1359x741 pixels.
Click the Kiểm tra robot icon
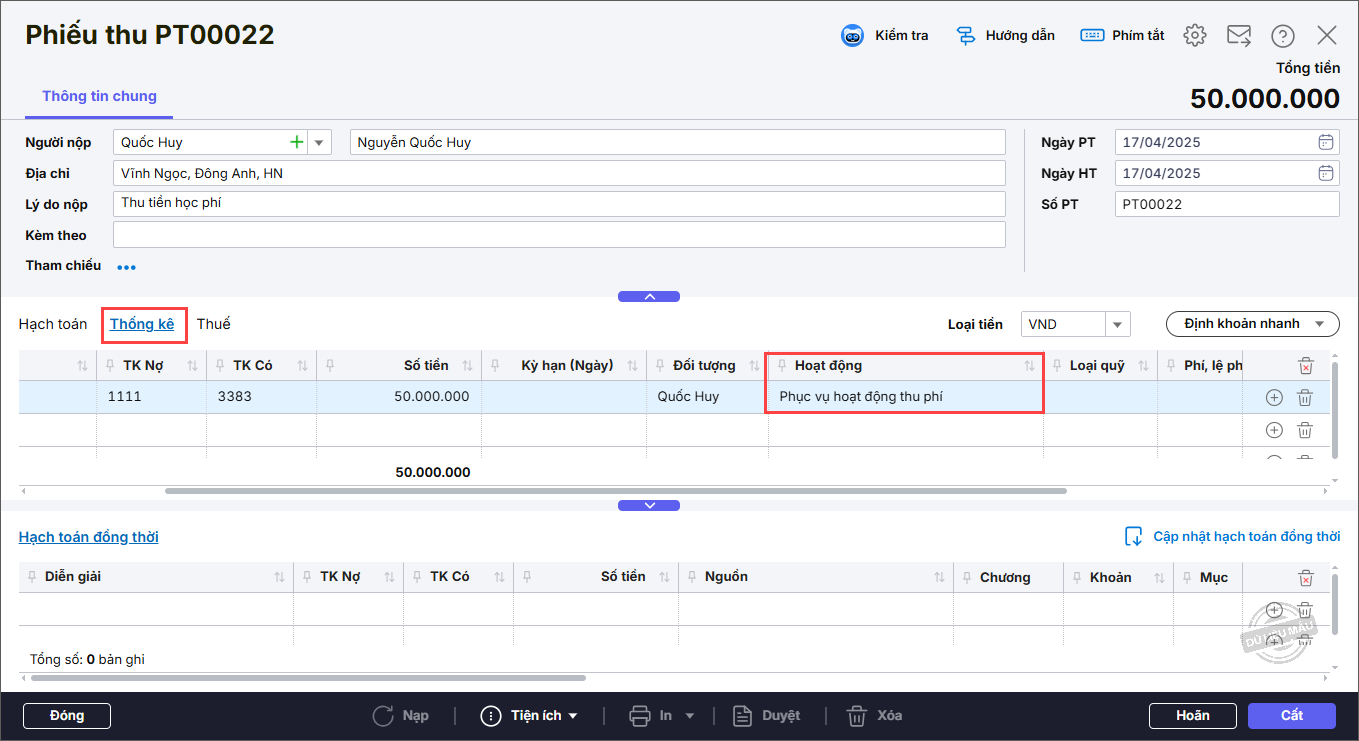pos(852,36)
